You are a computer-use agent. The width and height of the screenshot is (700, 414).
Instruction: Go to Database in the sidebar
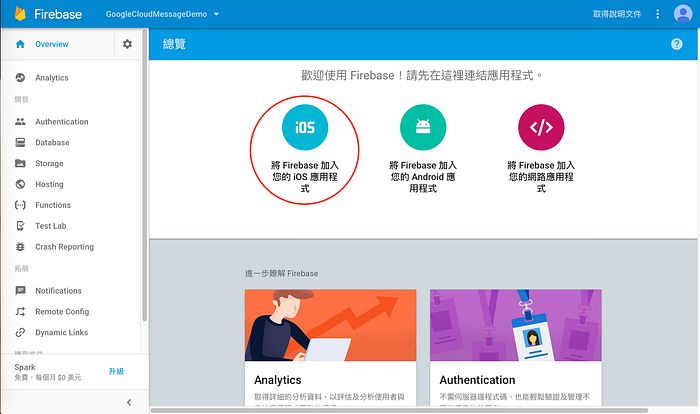tap(52, 142)
